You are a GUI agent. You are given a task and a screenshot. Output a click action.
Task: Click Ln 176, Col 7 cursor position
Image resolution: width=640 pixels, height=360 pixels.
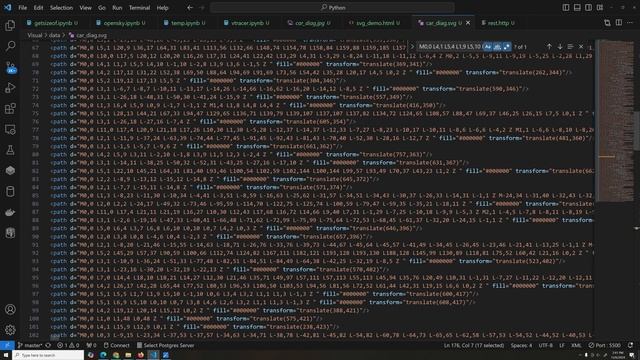point(474,345)
